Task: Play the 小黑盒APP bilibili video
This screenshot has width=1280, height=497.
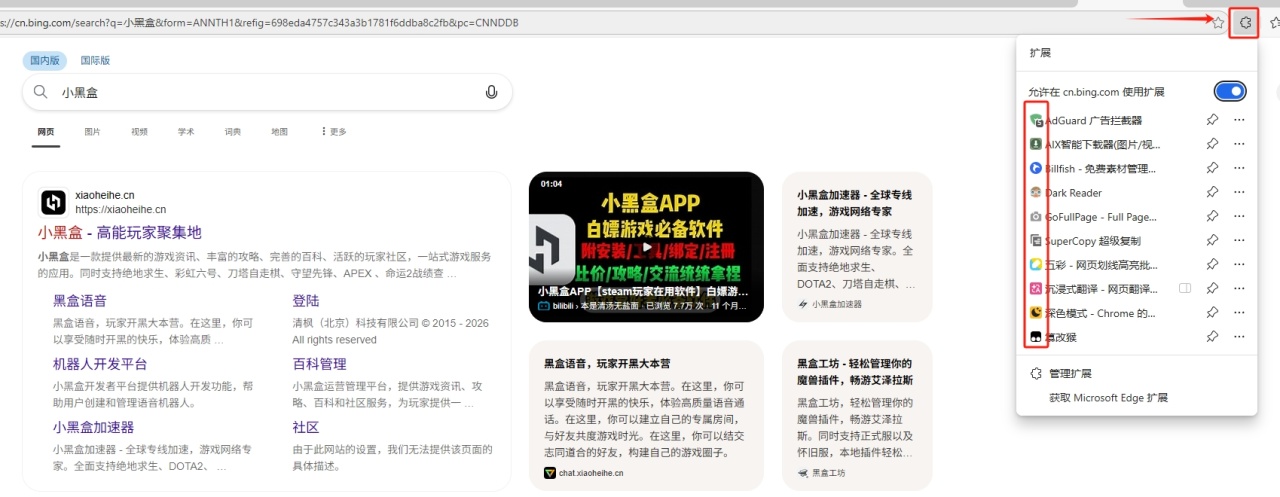Action: [x=646, y=247]
